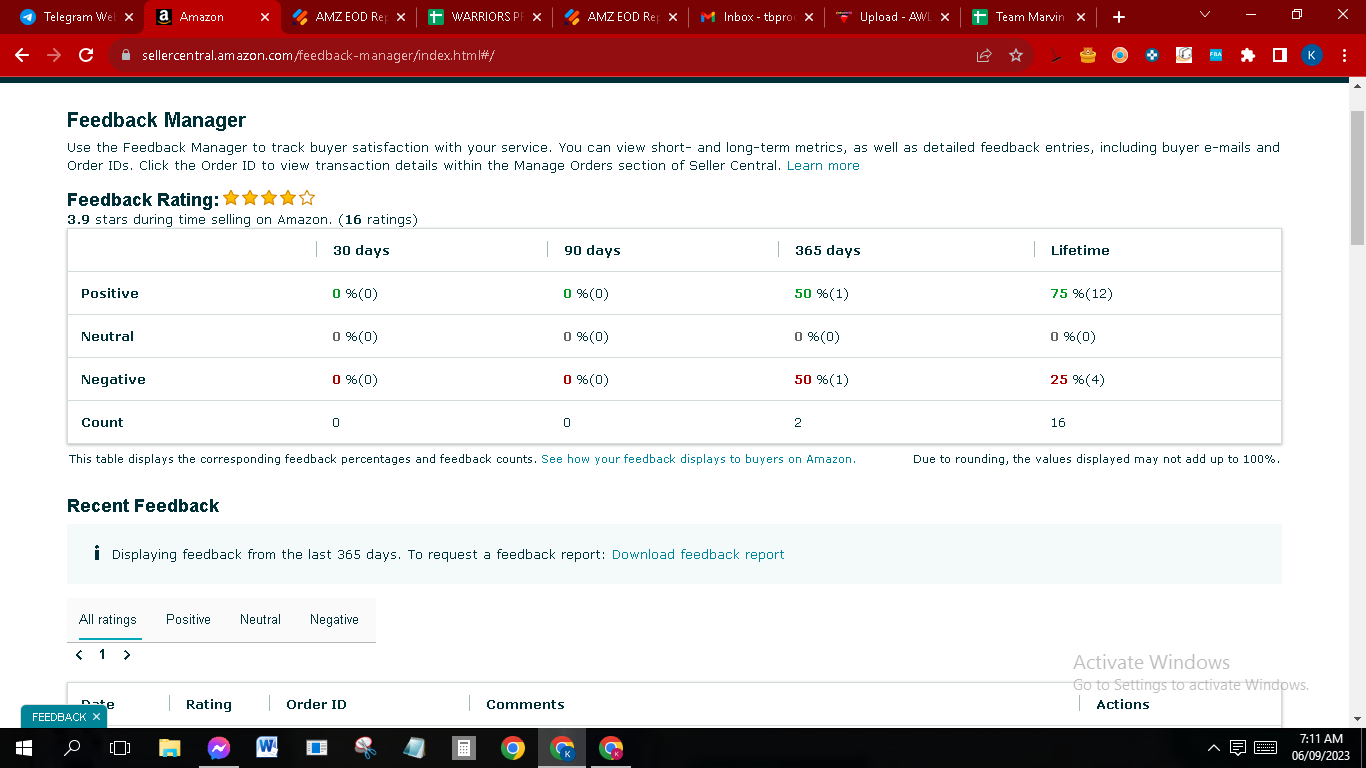Open the Windows Start menu
The height and width of the screenshot is (768, 1366).
coord(23,748)
